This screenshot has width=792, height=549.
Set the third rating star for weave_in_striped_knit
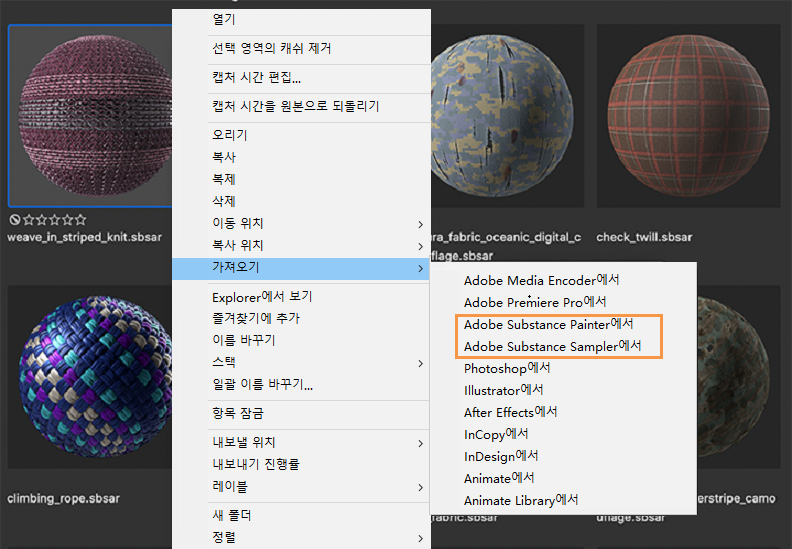click(55, 220)
